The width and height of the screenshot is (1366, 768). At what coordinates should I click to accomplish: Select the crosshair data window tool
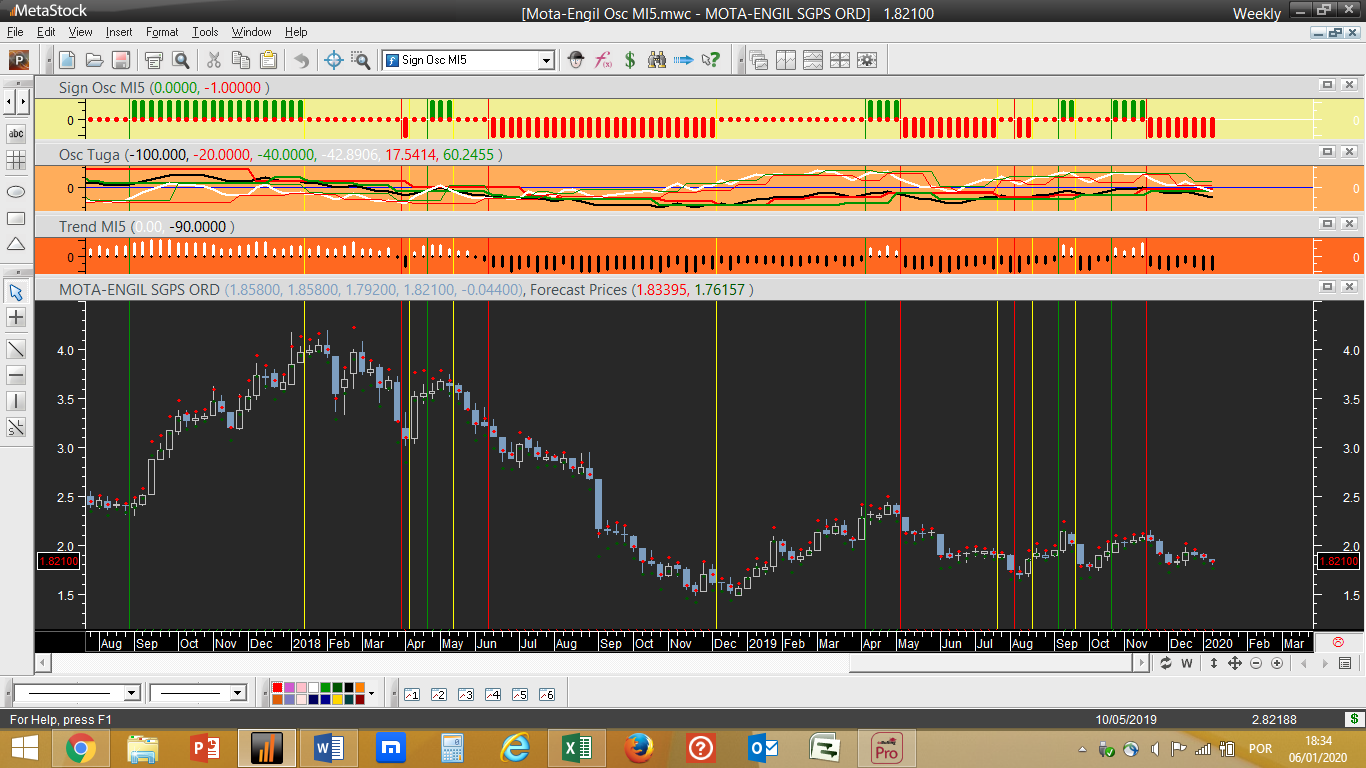point(335,60)
